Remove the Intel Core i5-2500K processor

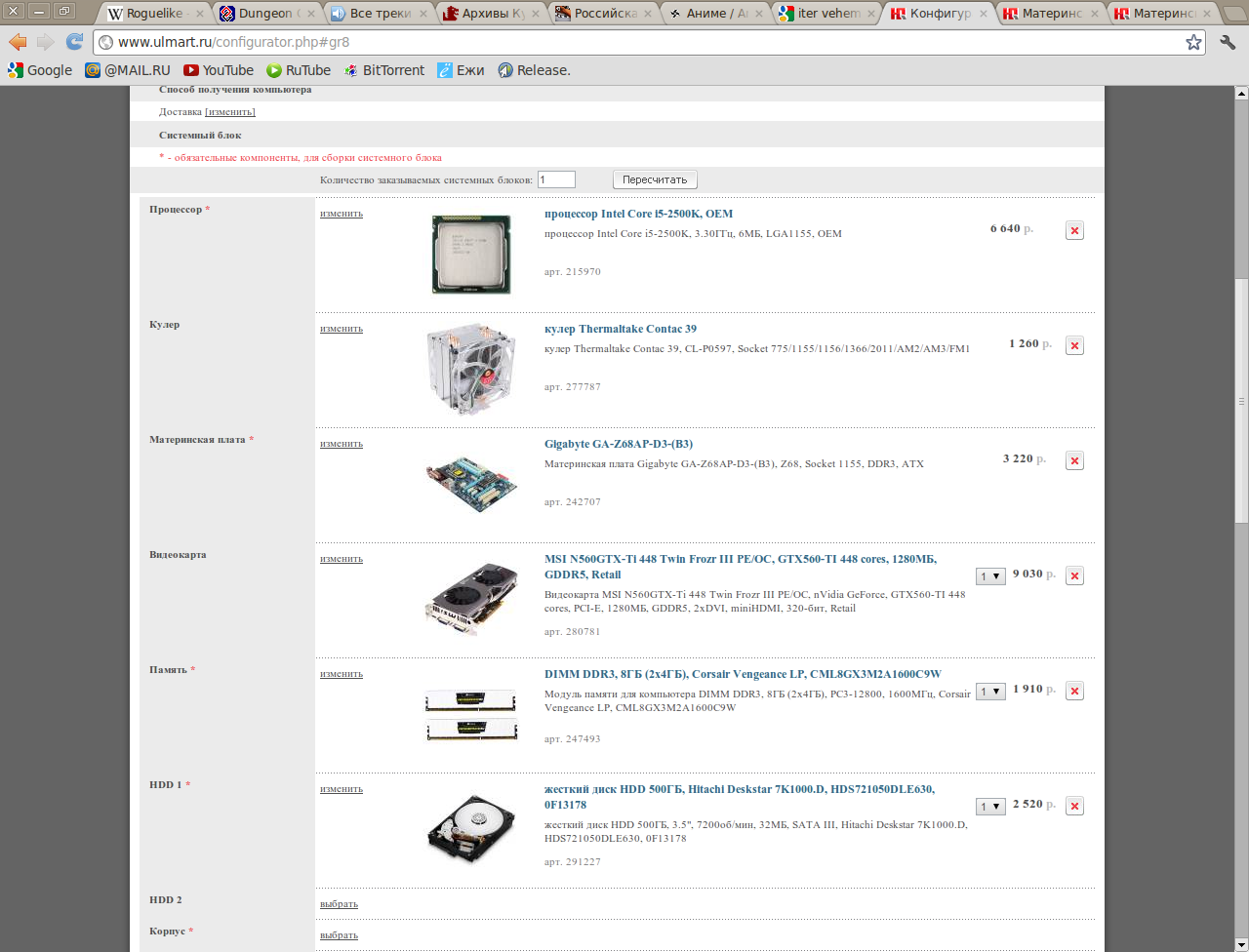[1074, 231]
